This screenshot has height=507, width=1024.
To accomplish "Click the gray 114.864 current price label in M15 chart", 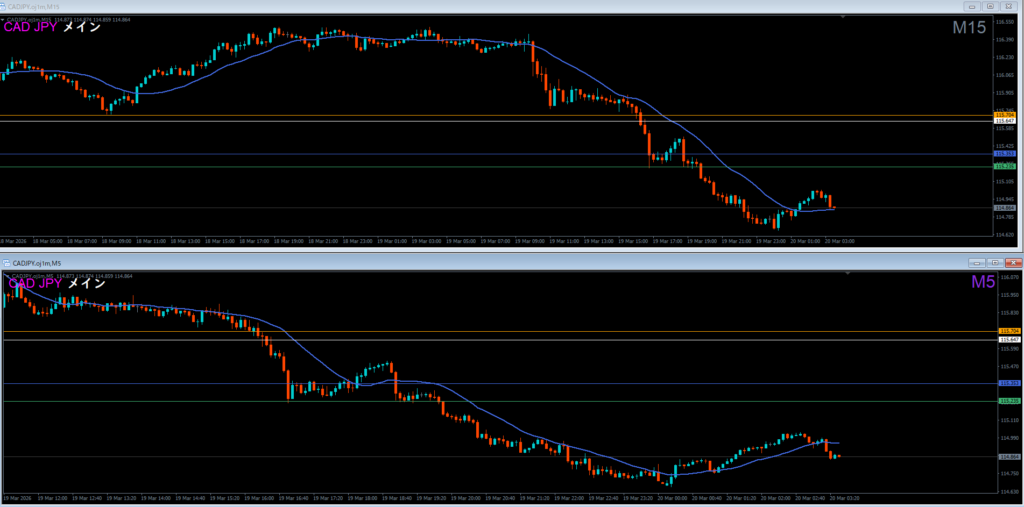I will point(1006,208).
